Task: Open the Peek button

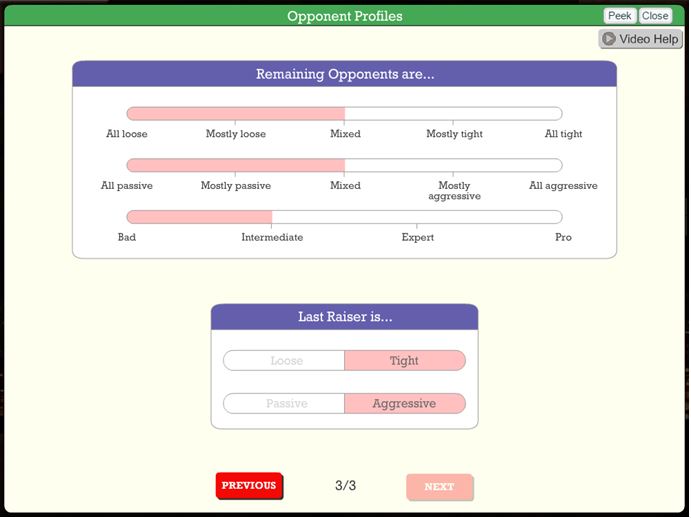Action: [x=619, y=16]
